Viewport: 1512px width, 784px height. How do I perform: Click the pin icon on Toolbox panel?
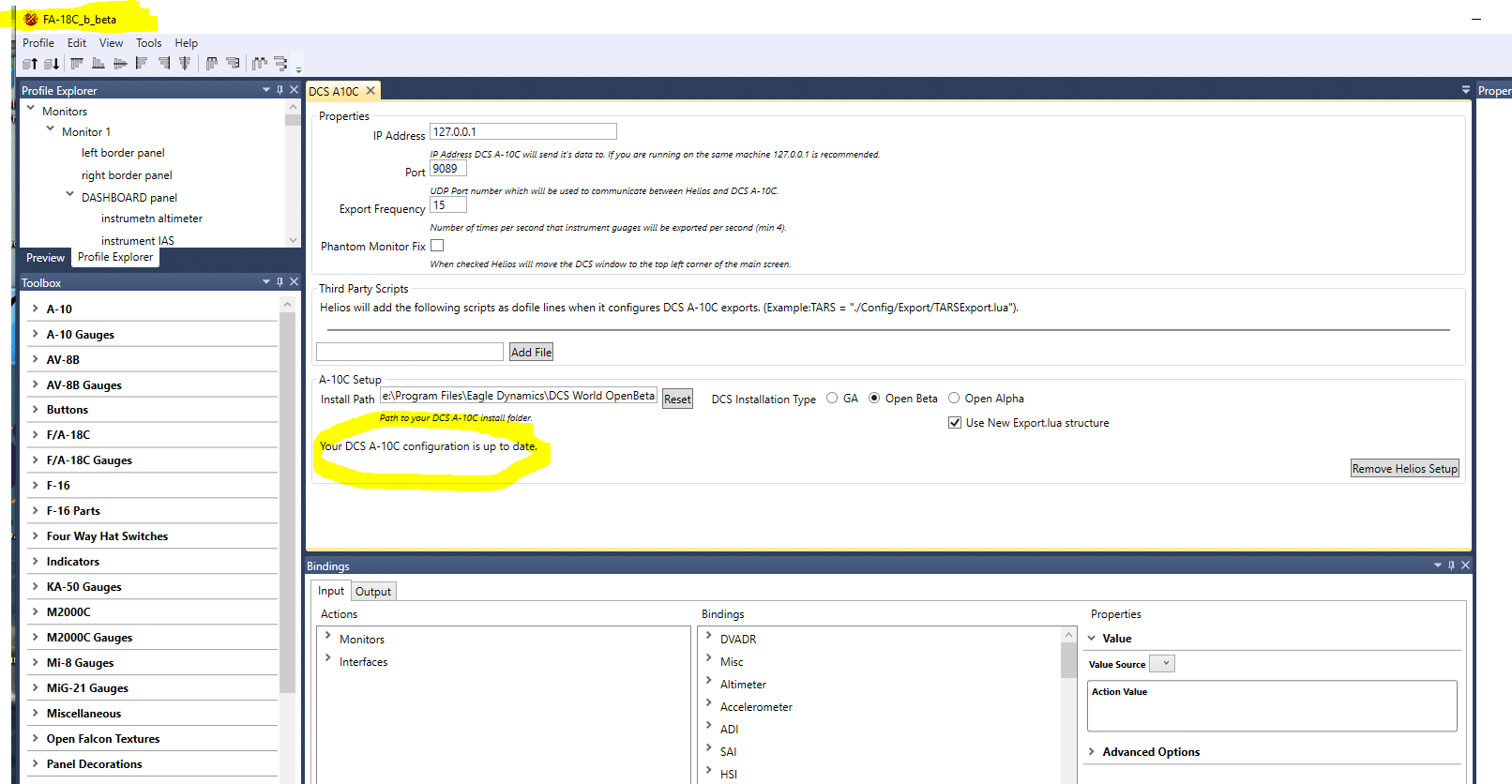tap(280, 281)
